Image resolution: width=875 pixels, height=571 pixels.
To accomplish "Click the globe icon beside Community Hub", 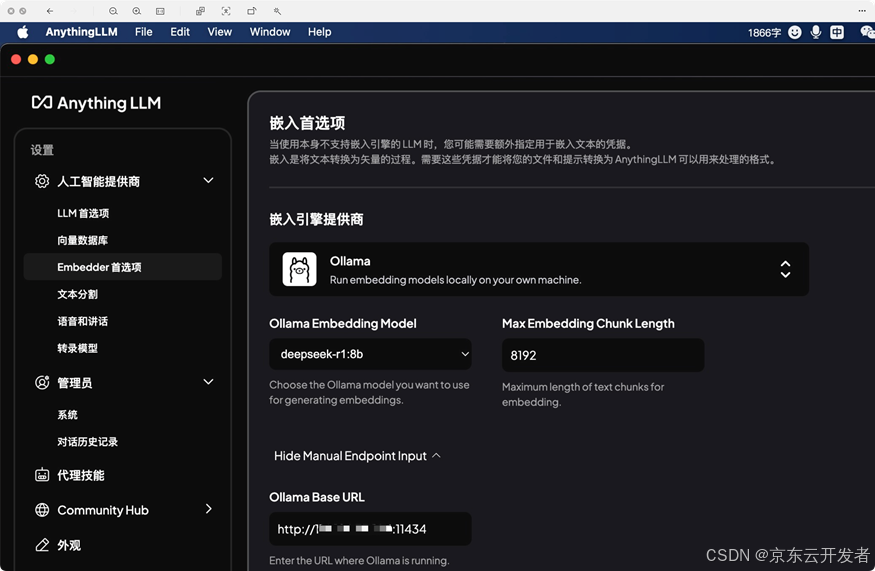I will (x=42, y=510).
